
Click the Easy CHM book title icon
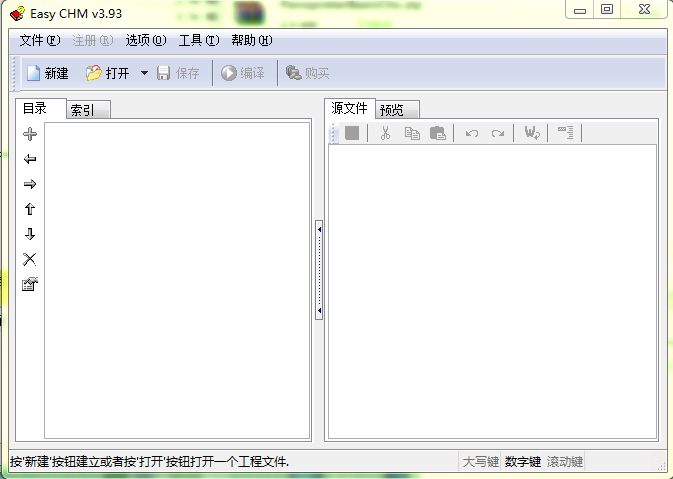[17, 14]
